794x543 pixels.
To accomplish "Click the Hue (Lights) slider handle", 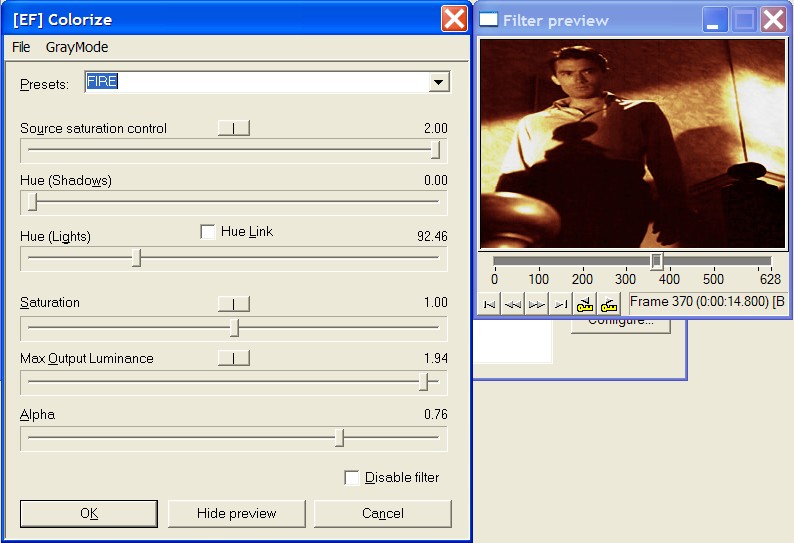I will click(x=137, y=257).
